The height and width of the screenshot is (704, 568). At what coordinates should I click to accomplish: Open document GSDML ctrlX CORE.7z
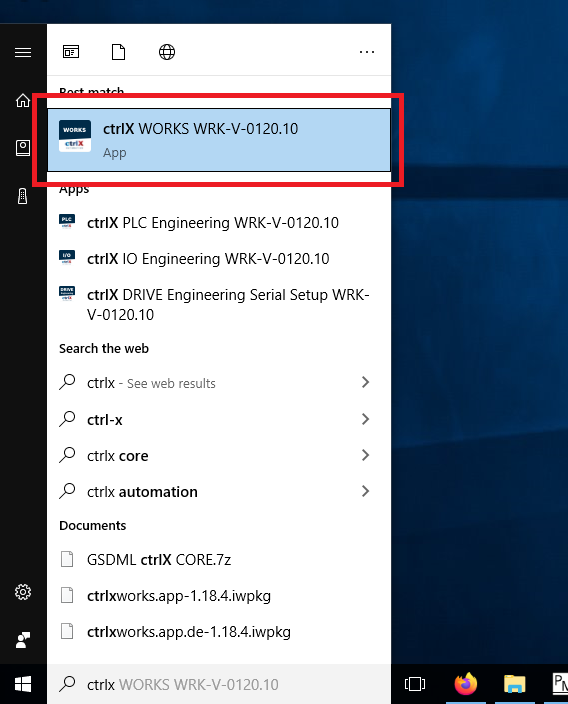(219, 559)
